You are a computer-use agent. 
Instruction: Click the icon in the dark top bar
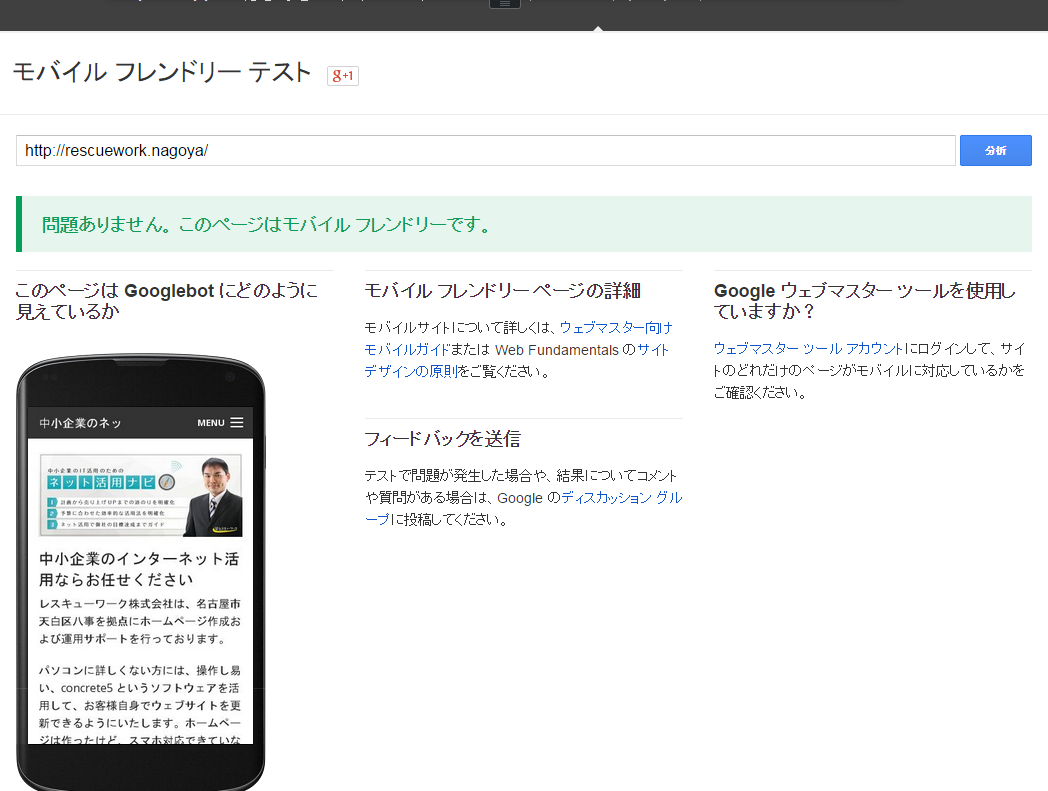pyautogui.click(x=505, y=3)
